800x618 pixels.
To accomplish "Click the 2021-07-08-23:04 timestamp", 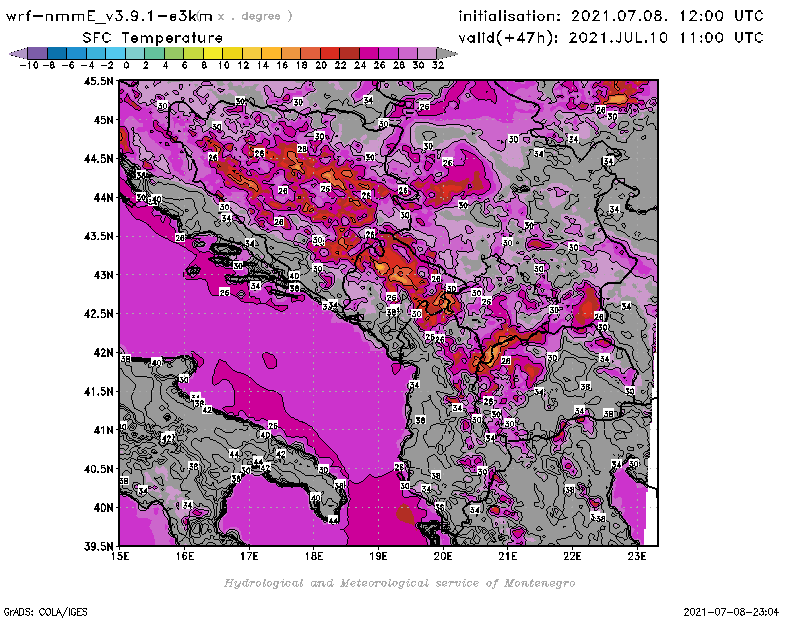I will [731, 612].
